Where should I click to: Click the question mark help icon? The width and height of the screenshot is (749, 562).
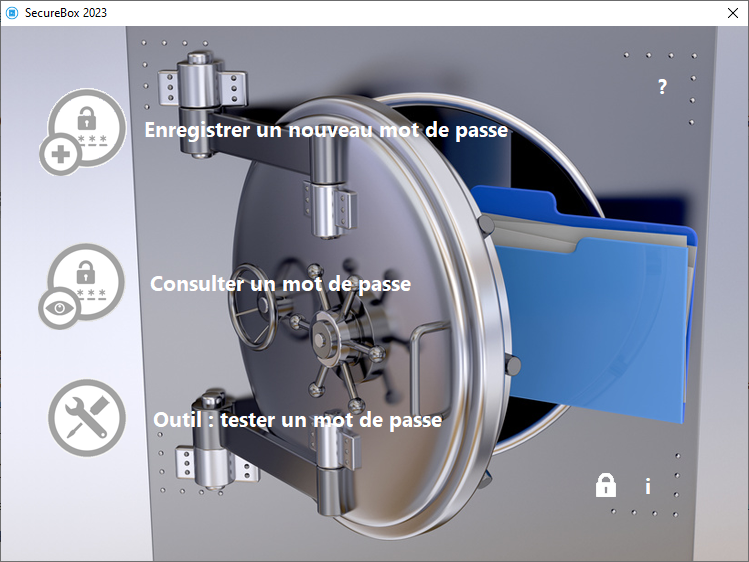(662, 87)
